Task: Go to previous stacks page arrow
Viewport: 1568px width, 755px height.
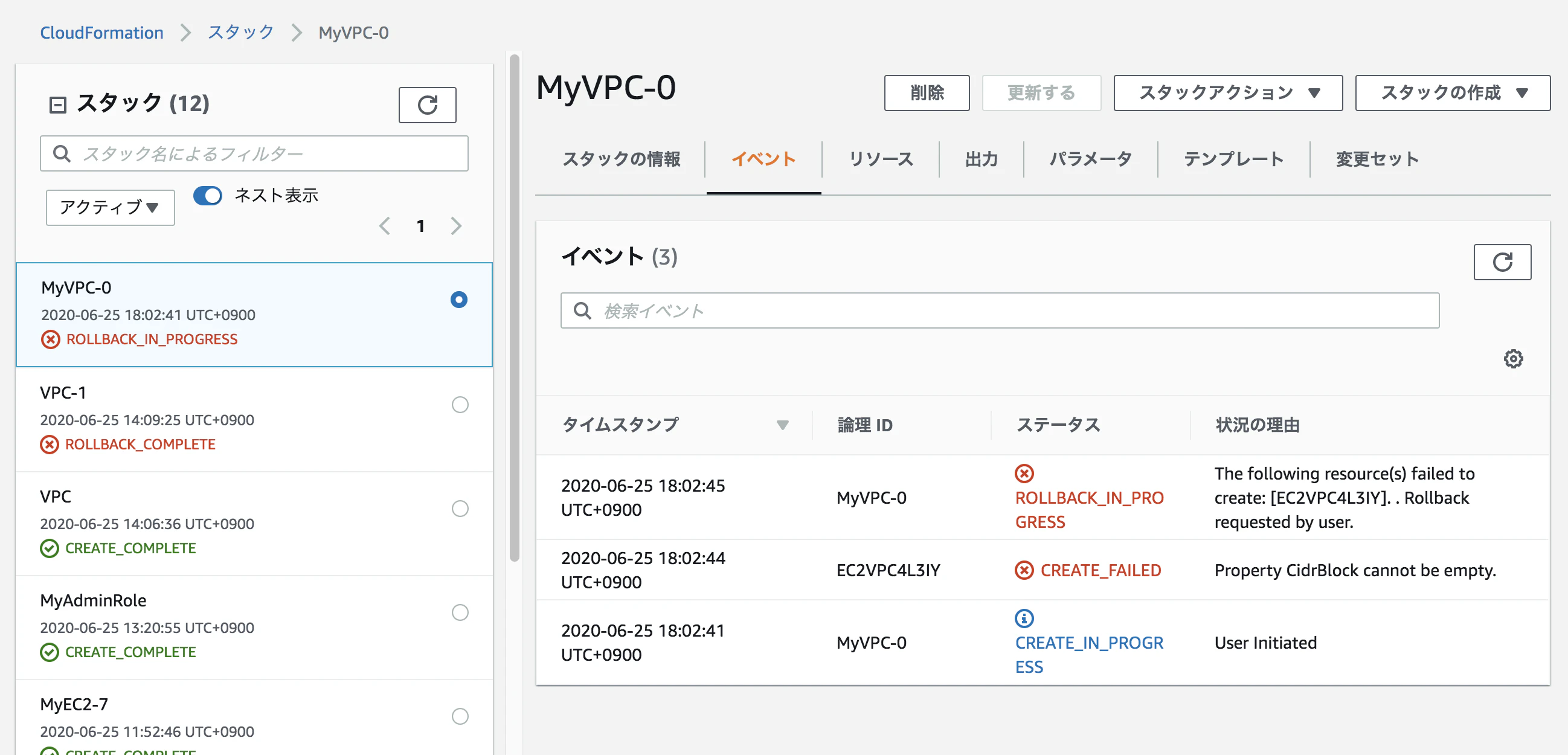Action: (x=385, y=226)
